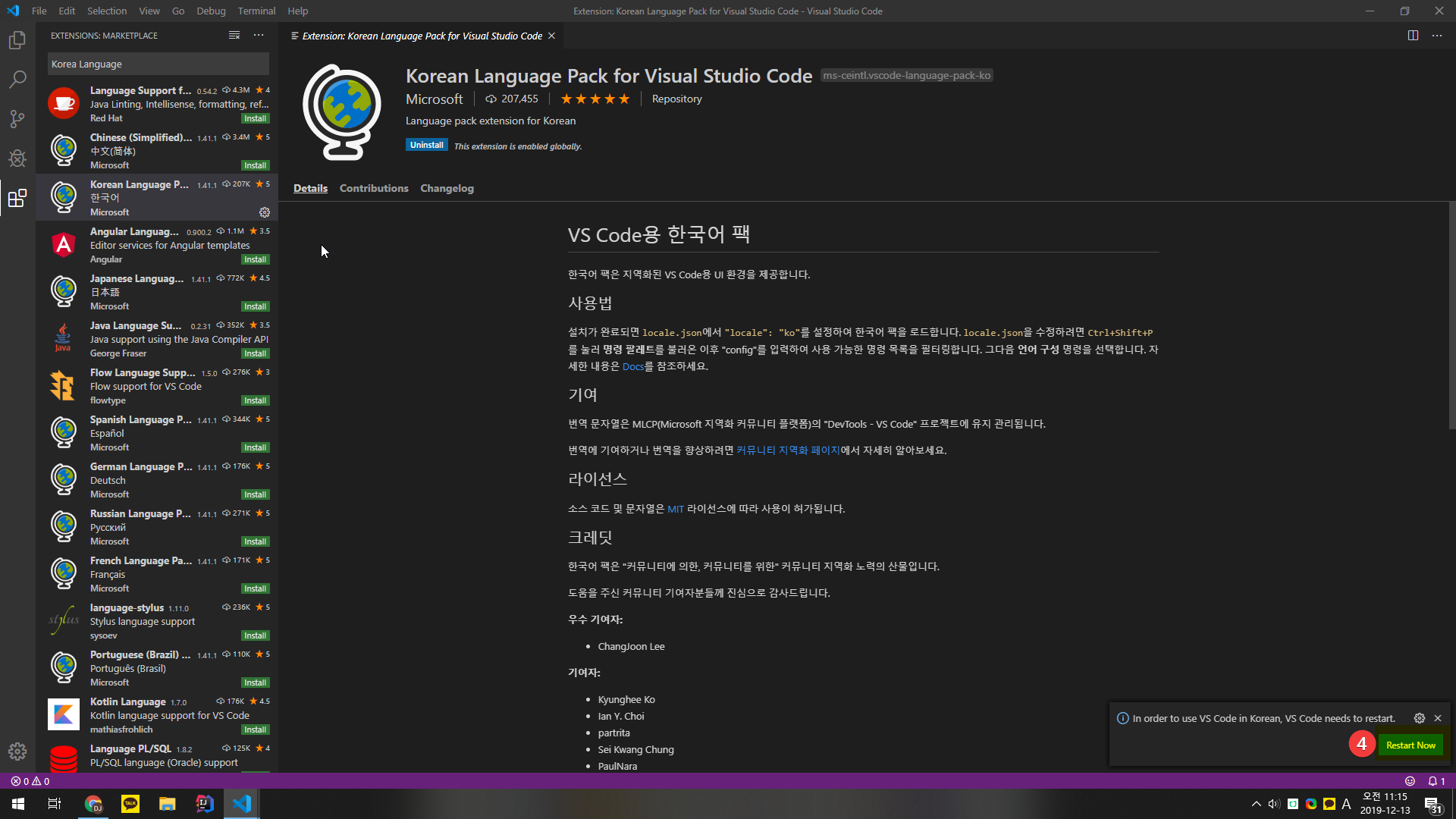Open editor More Actions ellipsis menu
1456x819 pixels.
pos(1437,36)
